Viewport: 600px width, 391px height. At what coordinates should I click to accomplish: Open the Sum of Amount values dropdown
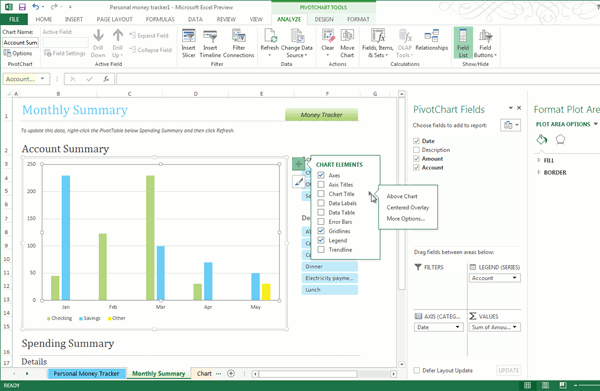tap(515, 327)
